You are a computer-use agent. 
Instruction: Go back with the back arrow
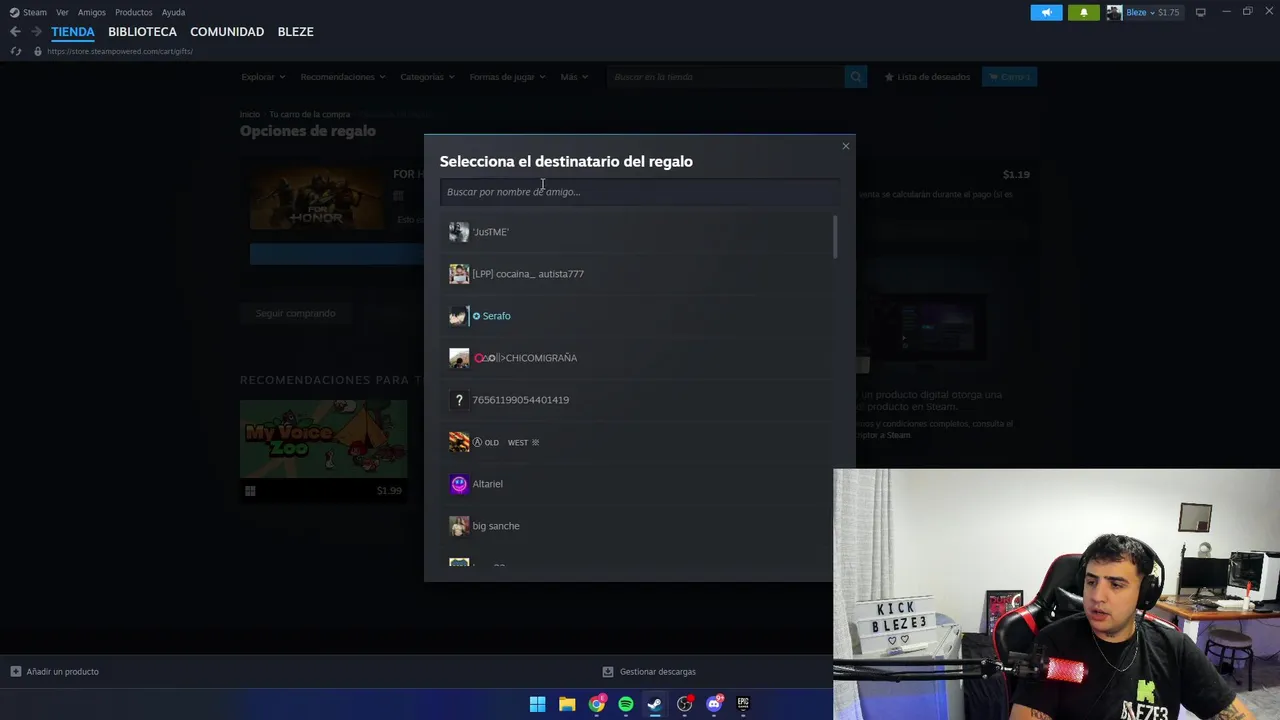(15, 32)
